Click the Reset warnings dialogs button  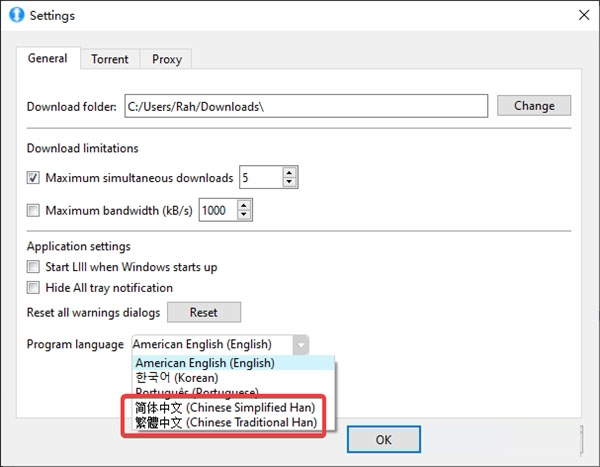click(x=203, y=312)
